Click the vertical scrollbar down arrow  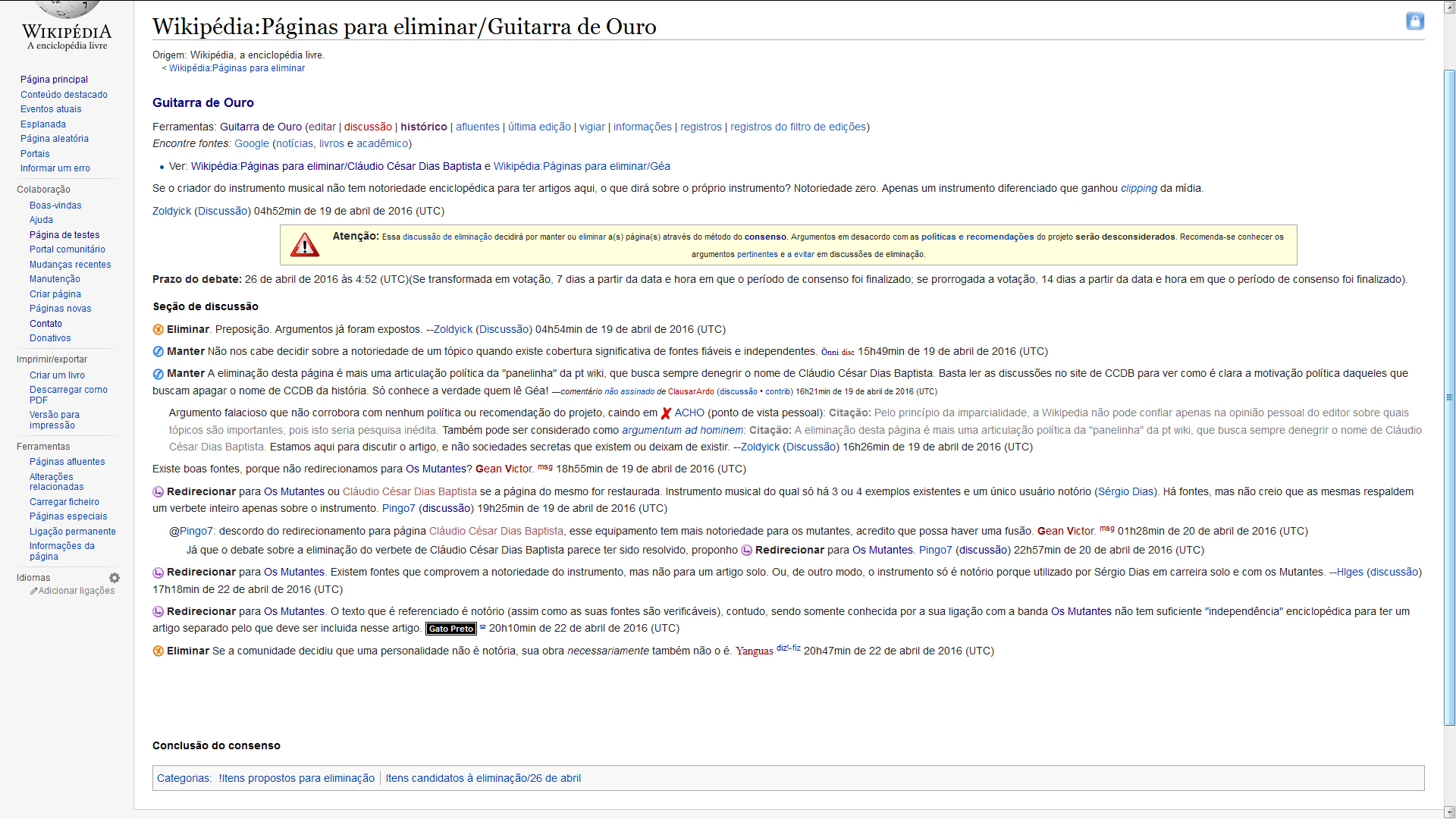(1449, 811)
